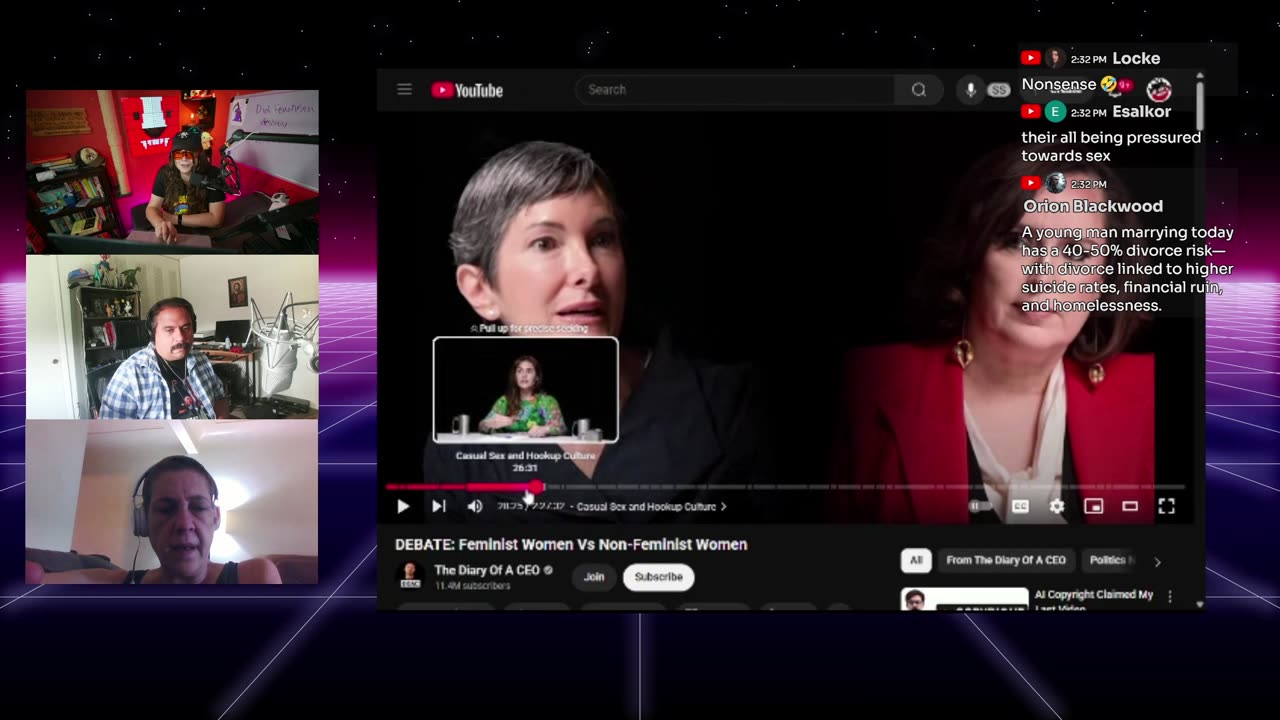Open options menu for AI Copyright video

point(1169,597)
